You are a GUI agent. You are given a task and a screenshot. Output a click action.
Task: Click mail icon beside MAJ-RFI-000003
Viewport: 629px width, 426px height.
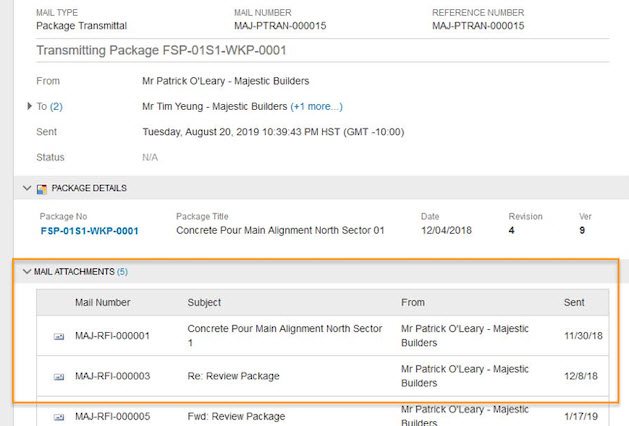point(59,377)
